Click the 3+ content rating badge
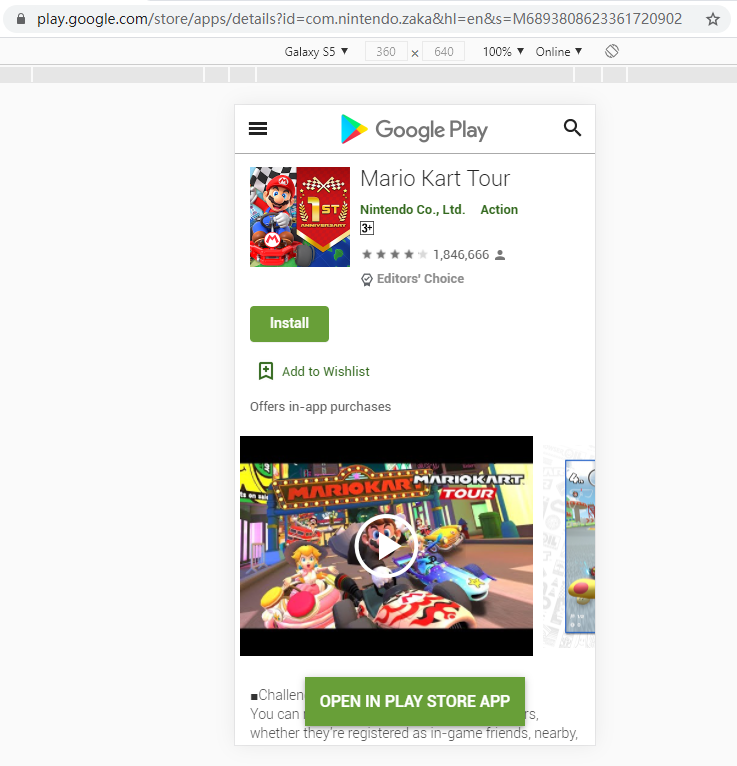Image resolution: width=737 pixels, height=766 pixels. click(367, 228)
